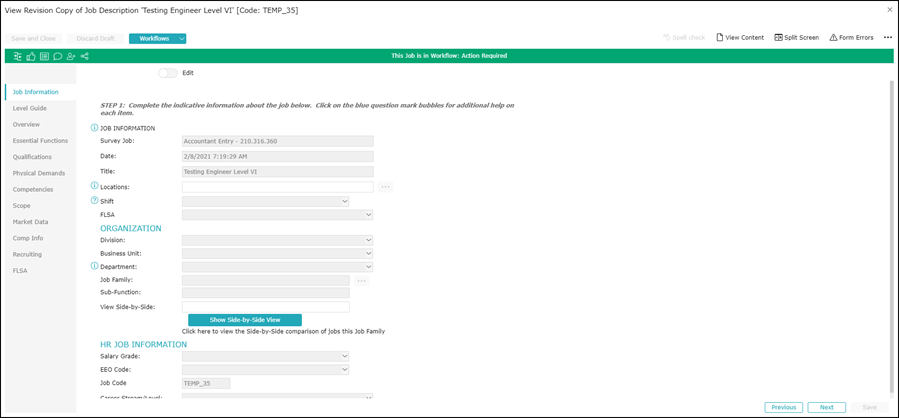The image size is (899, 418).
Task: Click the info icon next to Locations
Action: [x=95, y=186]
